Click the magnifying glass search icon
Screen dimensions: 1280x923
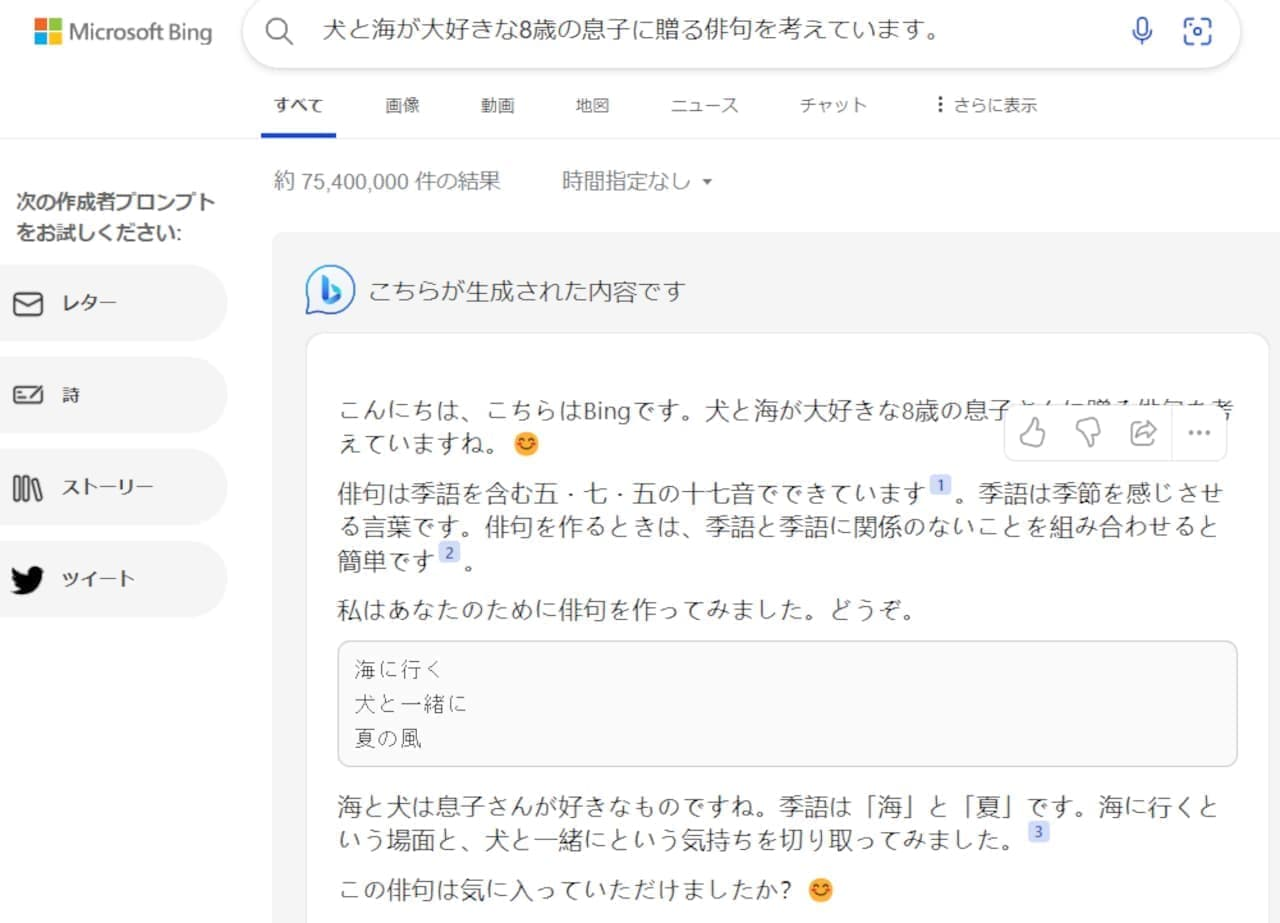[280, 32]
